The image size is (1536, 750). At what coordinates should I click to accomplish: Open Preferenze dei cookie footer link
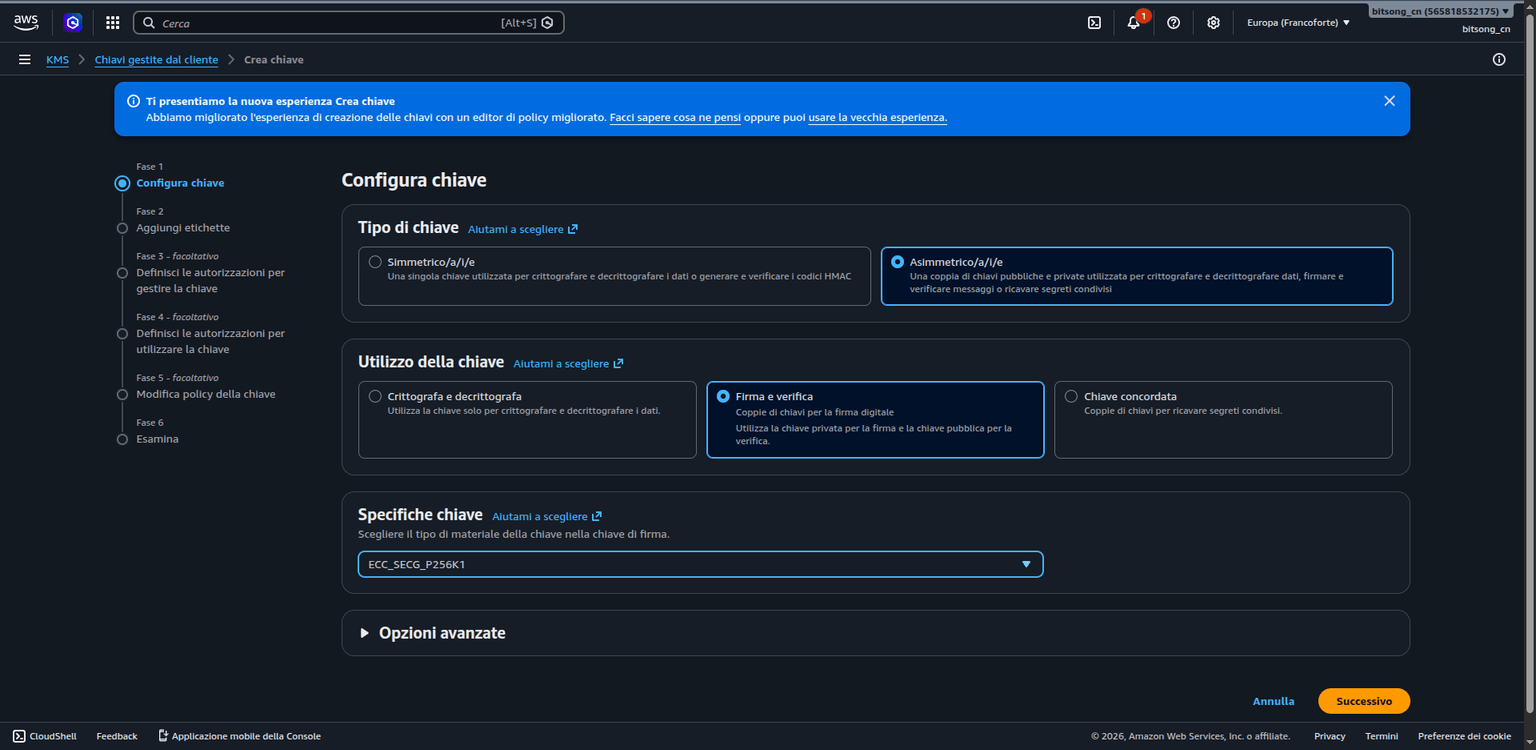pos(1464,736)
